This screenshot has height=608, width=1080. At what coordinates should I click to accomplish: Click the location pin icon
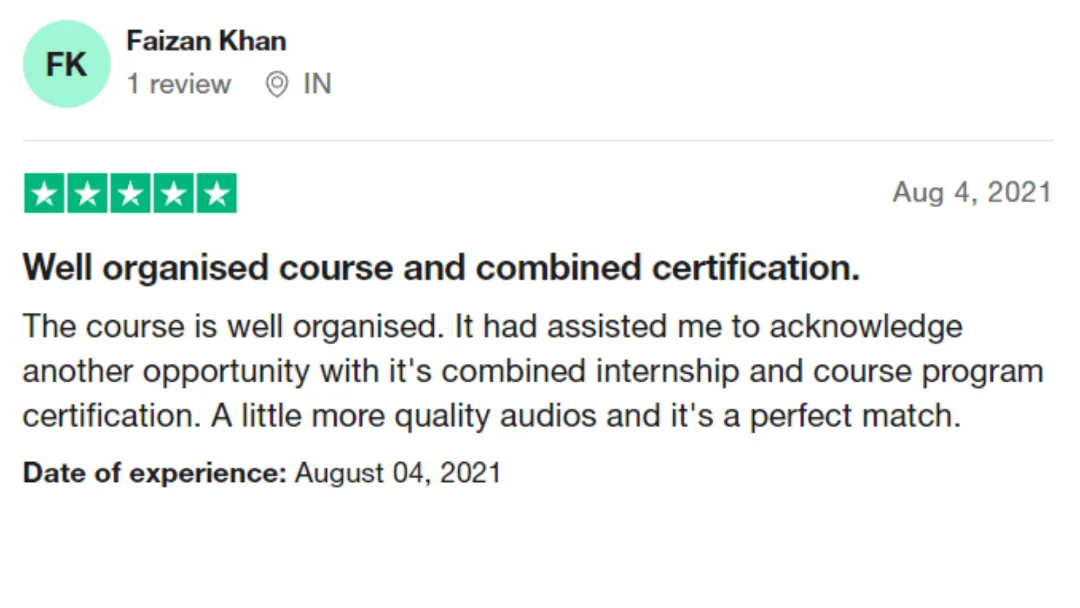tap(277, 85)
